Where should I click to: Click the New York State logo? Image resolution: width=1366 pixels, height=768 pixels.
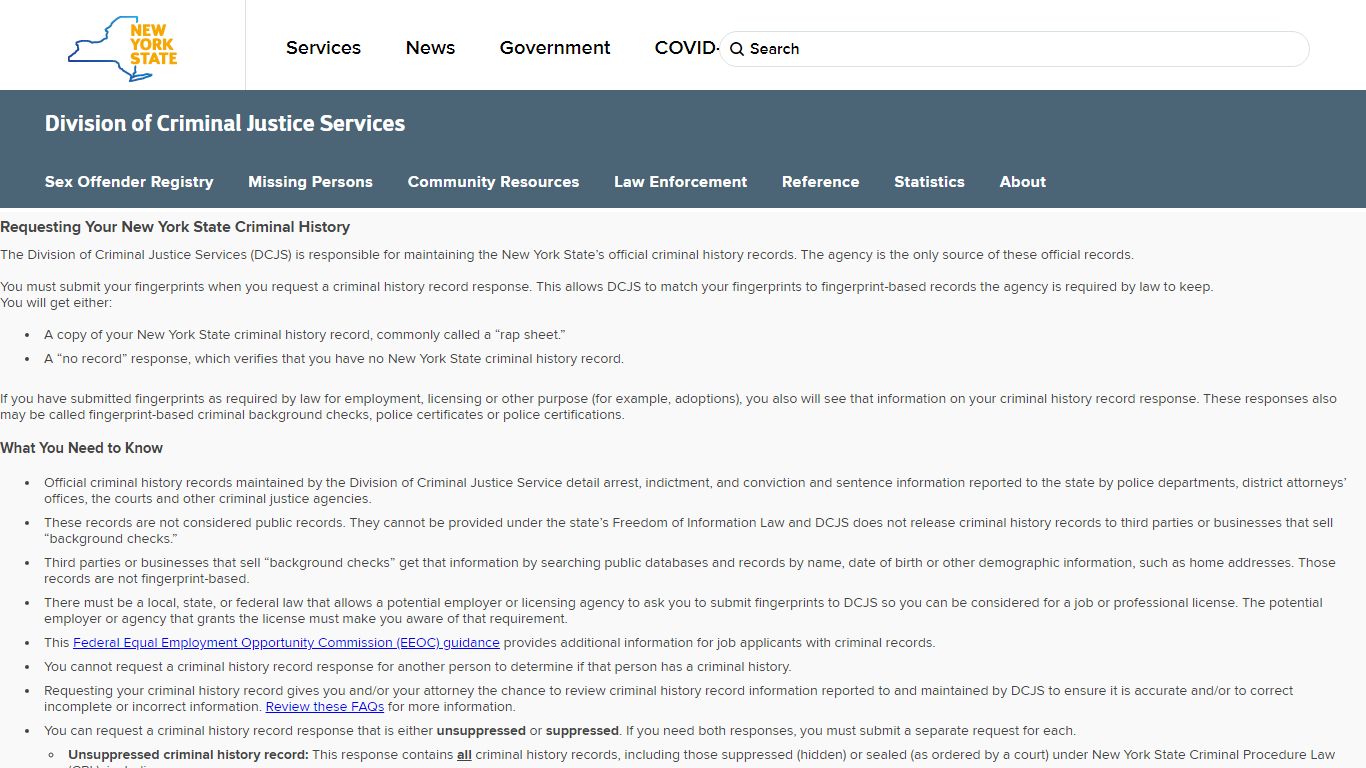tap(122, 47)
